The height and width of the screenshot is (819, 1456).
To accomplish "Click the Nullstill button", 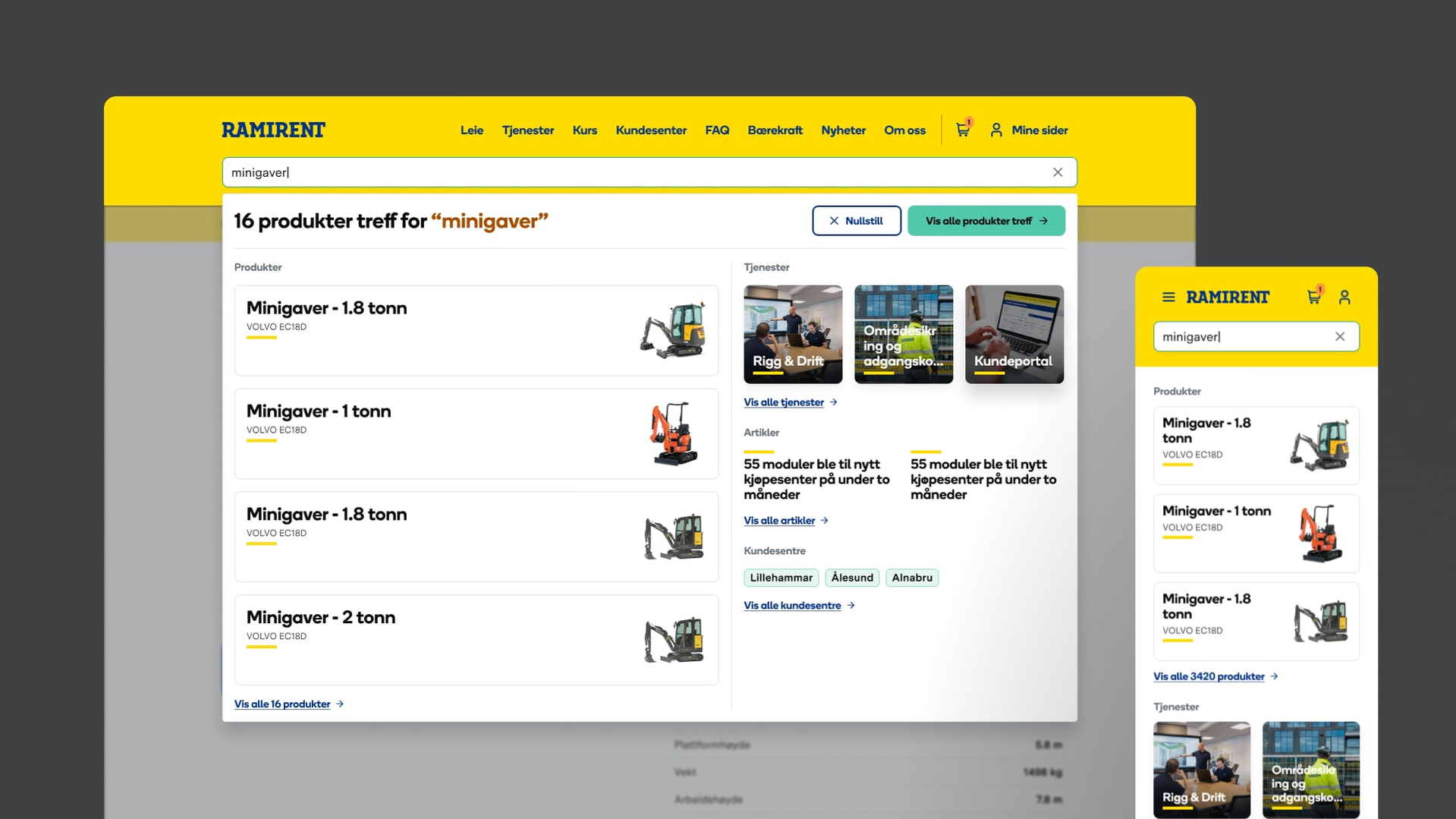I will 857,221.
